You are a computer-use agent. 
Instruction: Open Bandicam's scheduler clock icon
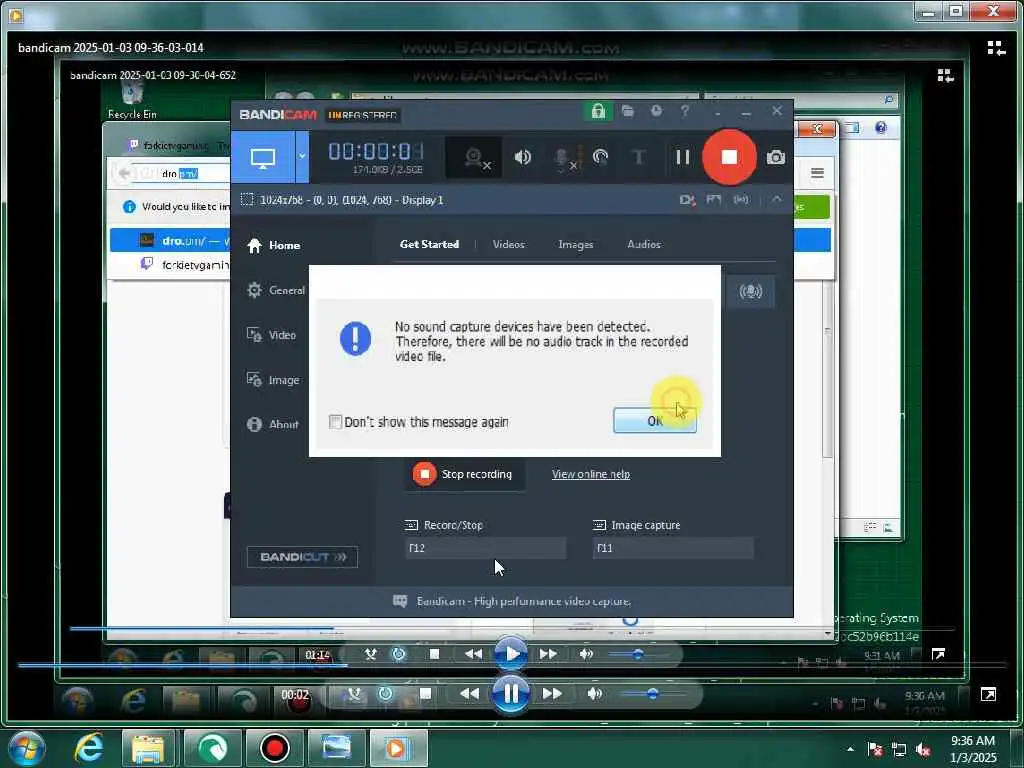(656, 111)
